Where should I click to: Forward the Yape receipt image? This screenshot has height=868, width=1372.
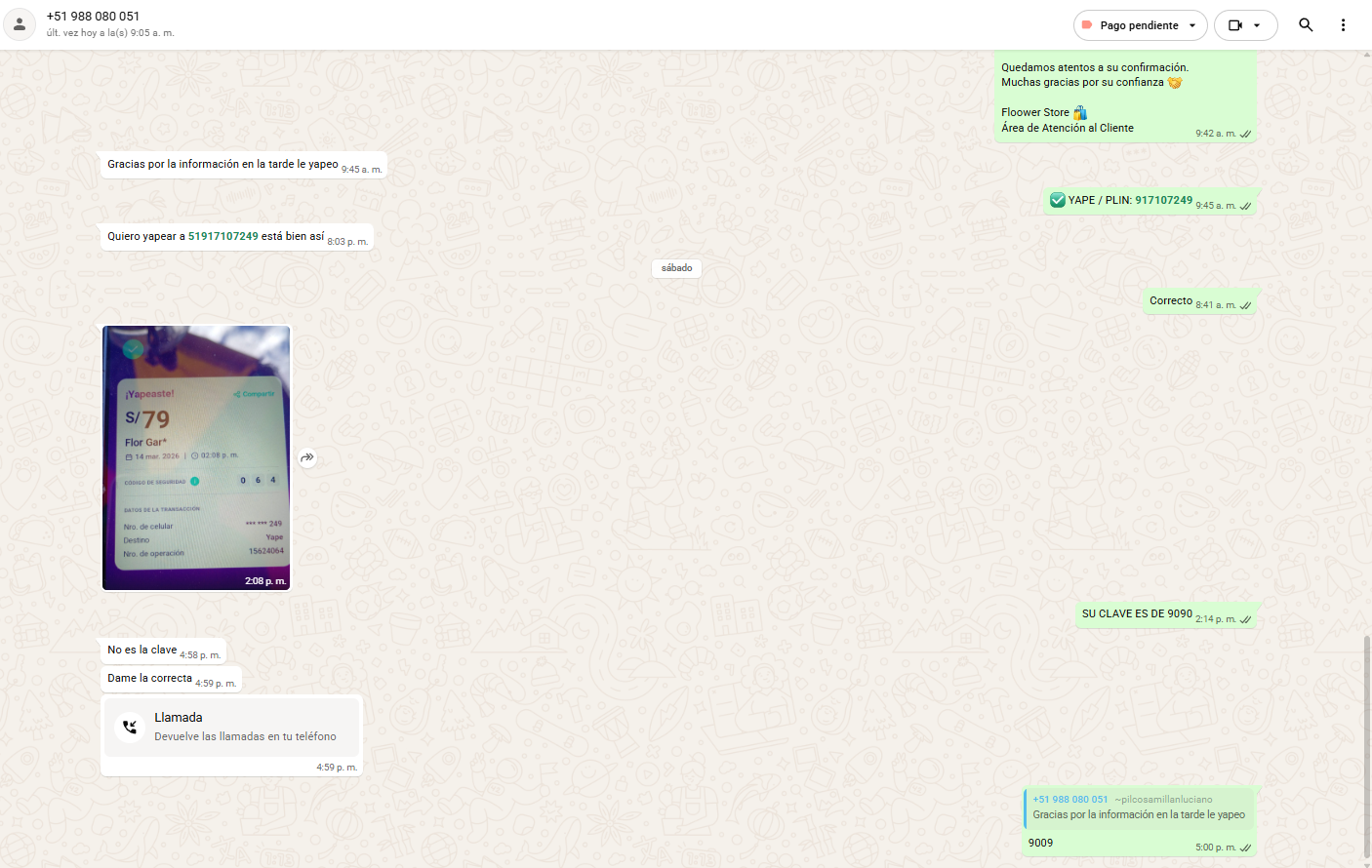click(307, 457)
